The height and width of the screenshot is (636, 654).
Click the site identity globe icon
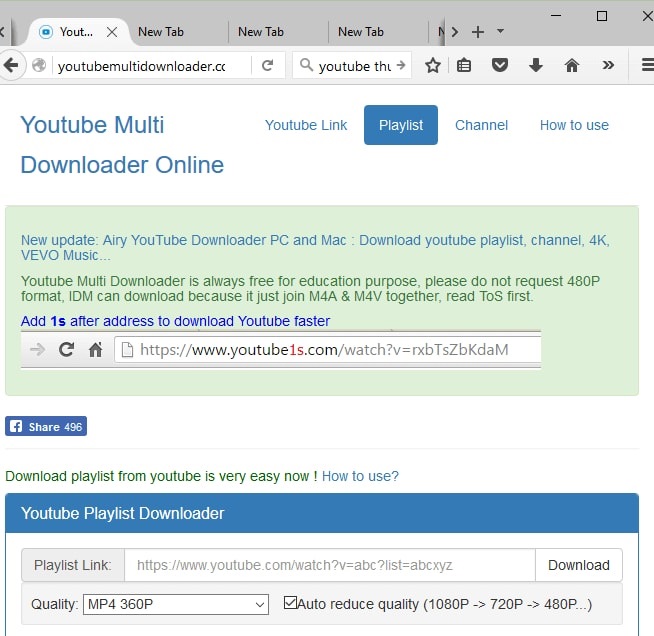pos(39,65)
